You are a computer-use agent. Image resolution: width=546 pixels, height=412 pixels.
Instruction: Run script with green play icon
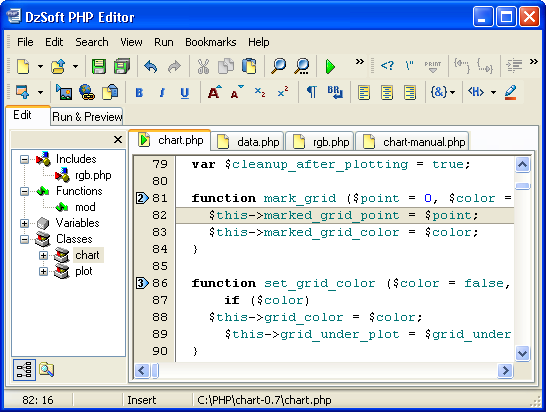click(329, 66)
